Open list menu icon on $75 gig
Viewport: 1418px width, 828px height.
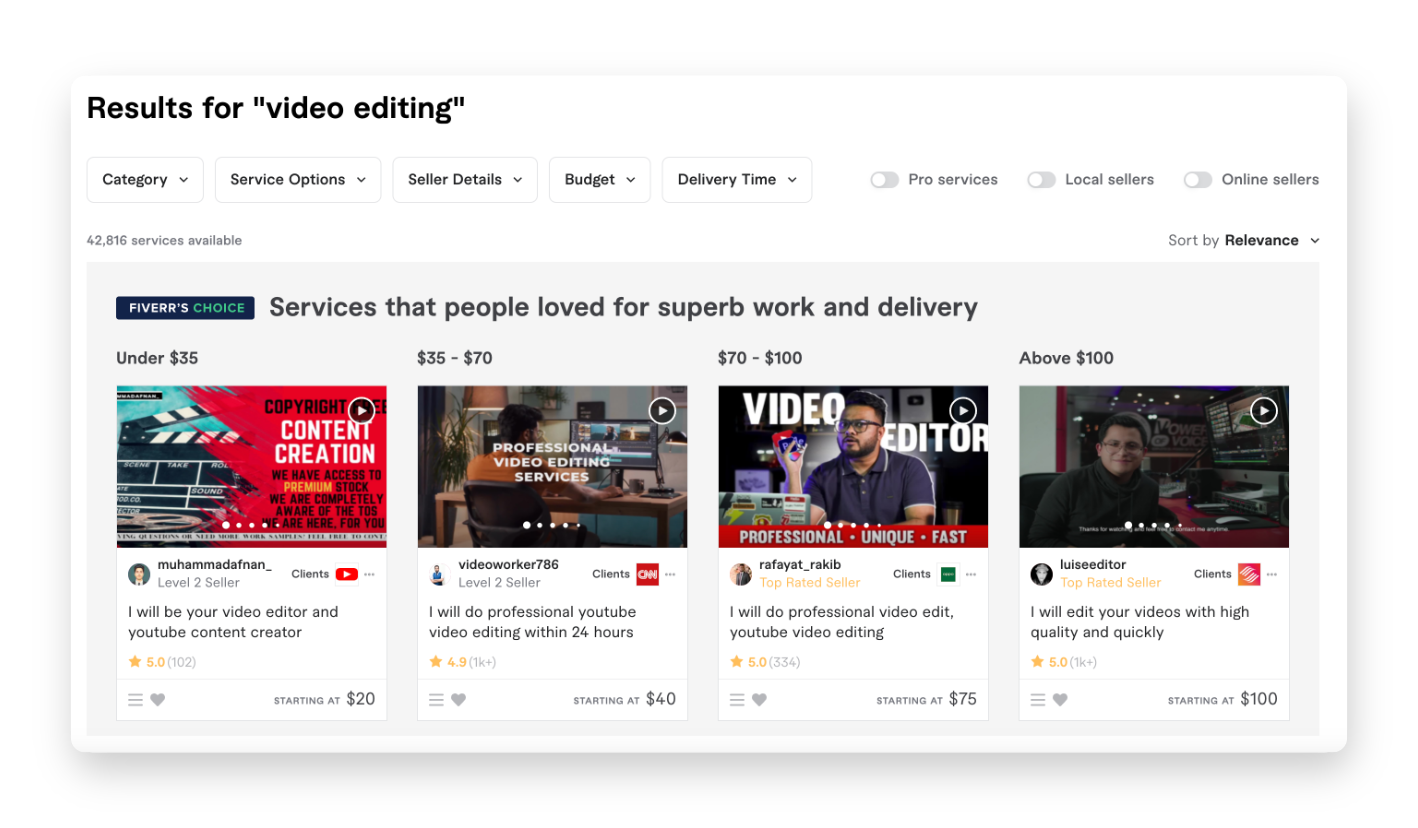click(738, 700)
